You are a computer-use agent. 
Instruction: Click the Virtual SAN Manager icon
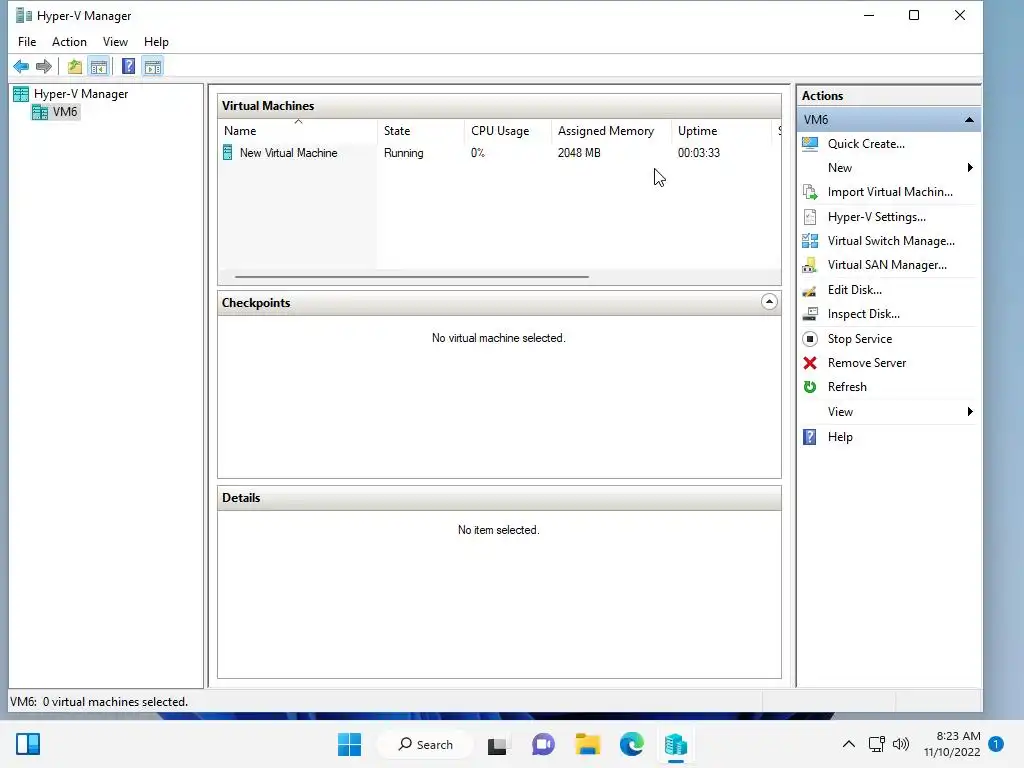pos(810,265)
